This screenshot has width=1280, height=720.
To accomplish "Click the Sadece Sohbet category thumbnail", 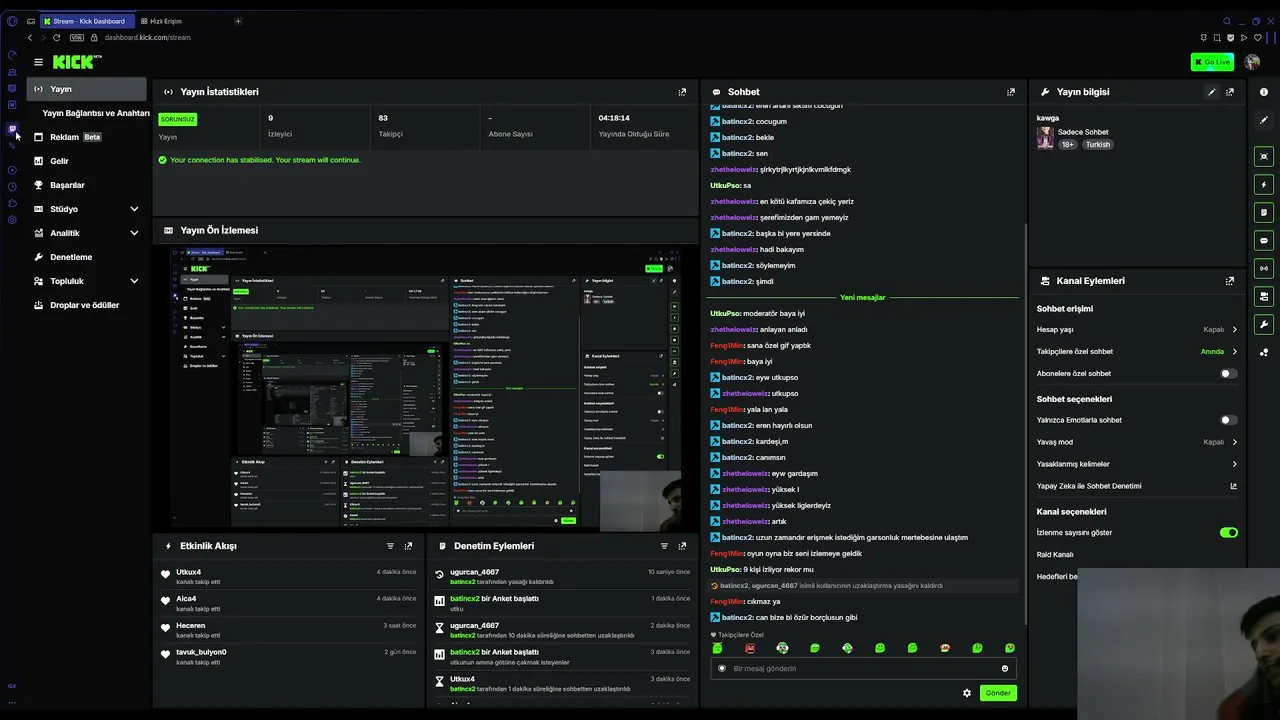I will tap(1045, 138).
